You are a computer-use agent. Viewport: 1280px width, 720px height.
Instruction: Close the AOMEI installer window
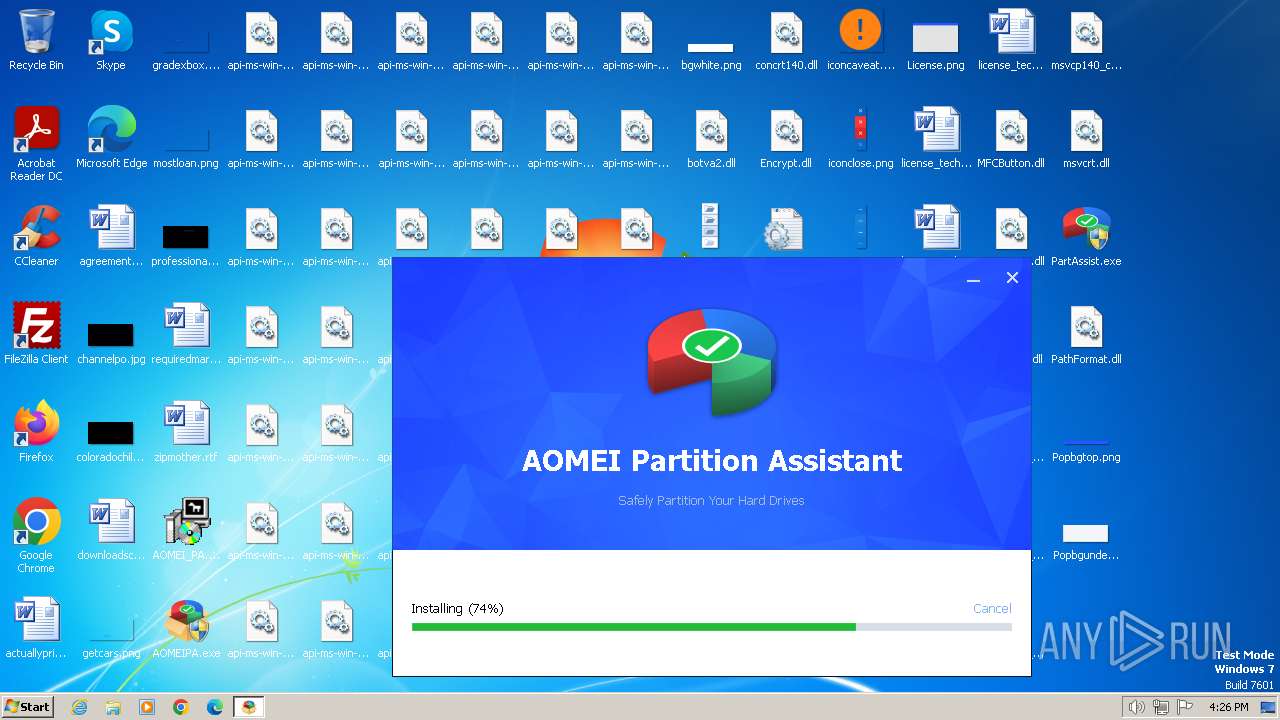click(x=1012, y=278)
